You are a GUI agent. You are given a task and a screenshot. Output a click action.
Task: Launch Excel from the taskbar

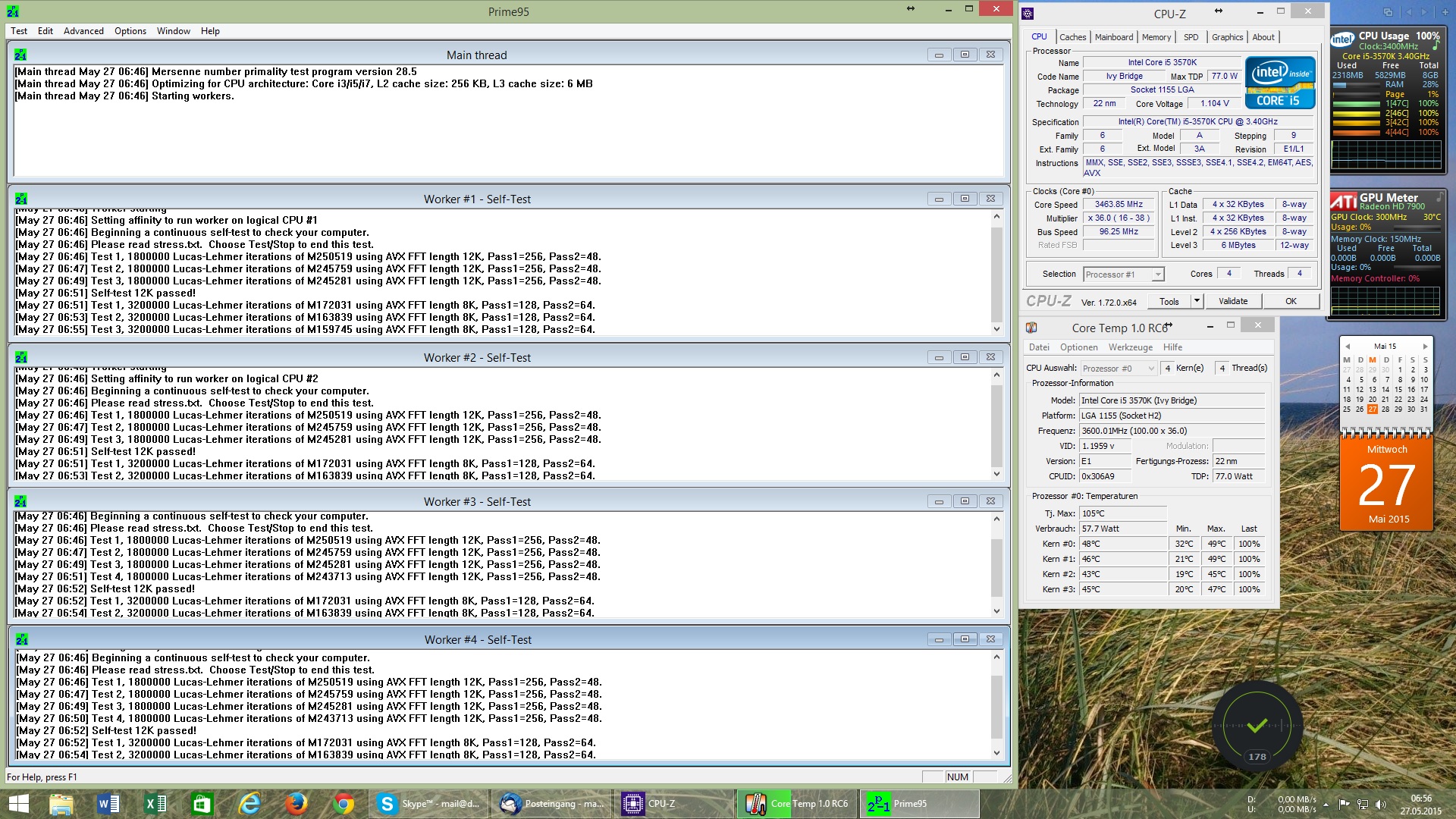click(155, 804)
